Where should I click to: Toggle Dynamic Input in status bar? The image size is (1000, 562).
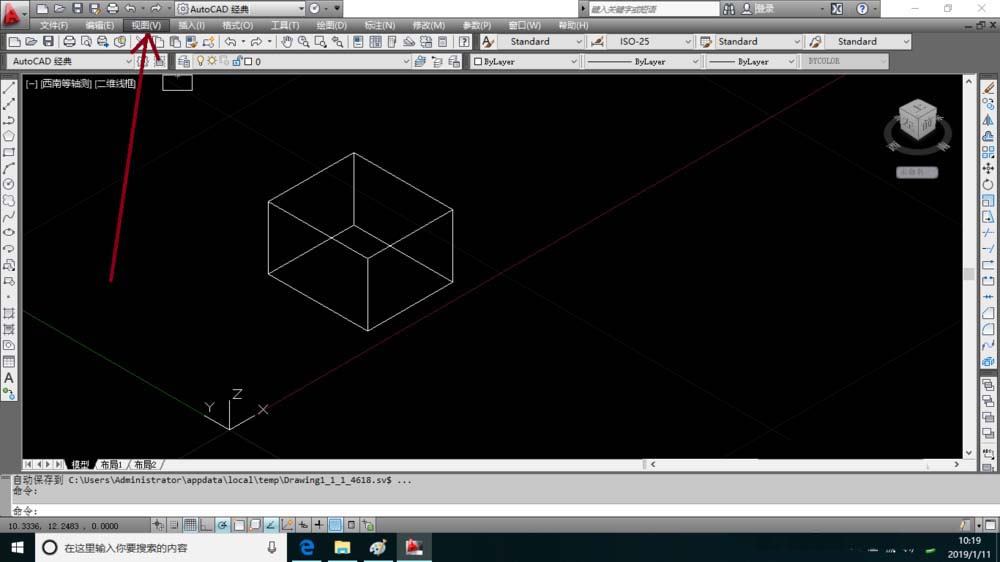[303, 525]
